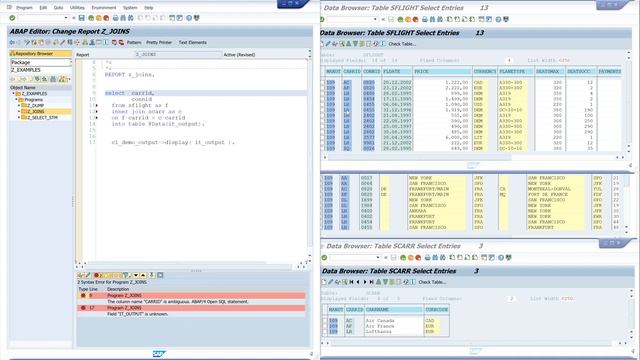The width and height of the screenshot is (640, 360).
Task: Click the syntax error on line 9 row
Action: point(191,295)
